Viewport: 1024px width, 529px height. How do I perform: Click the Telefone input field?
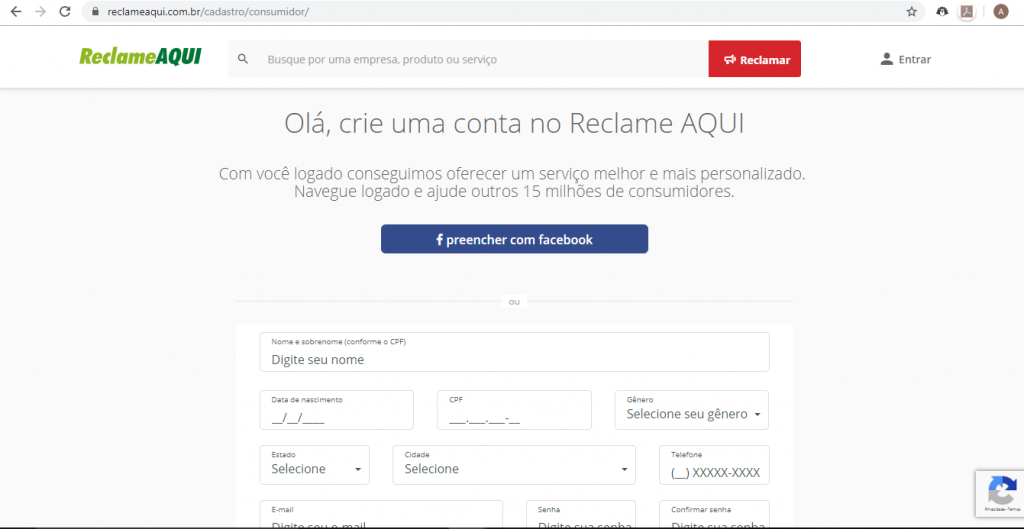point(714,465)
